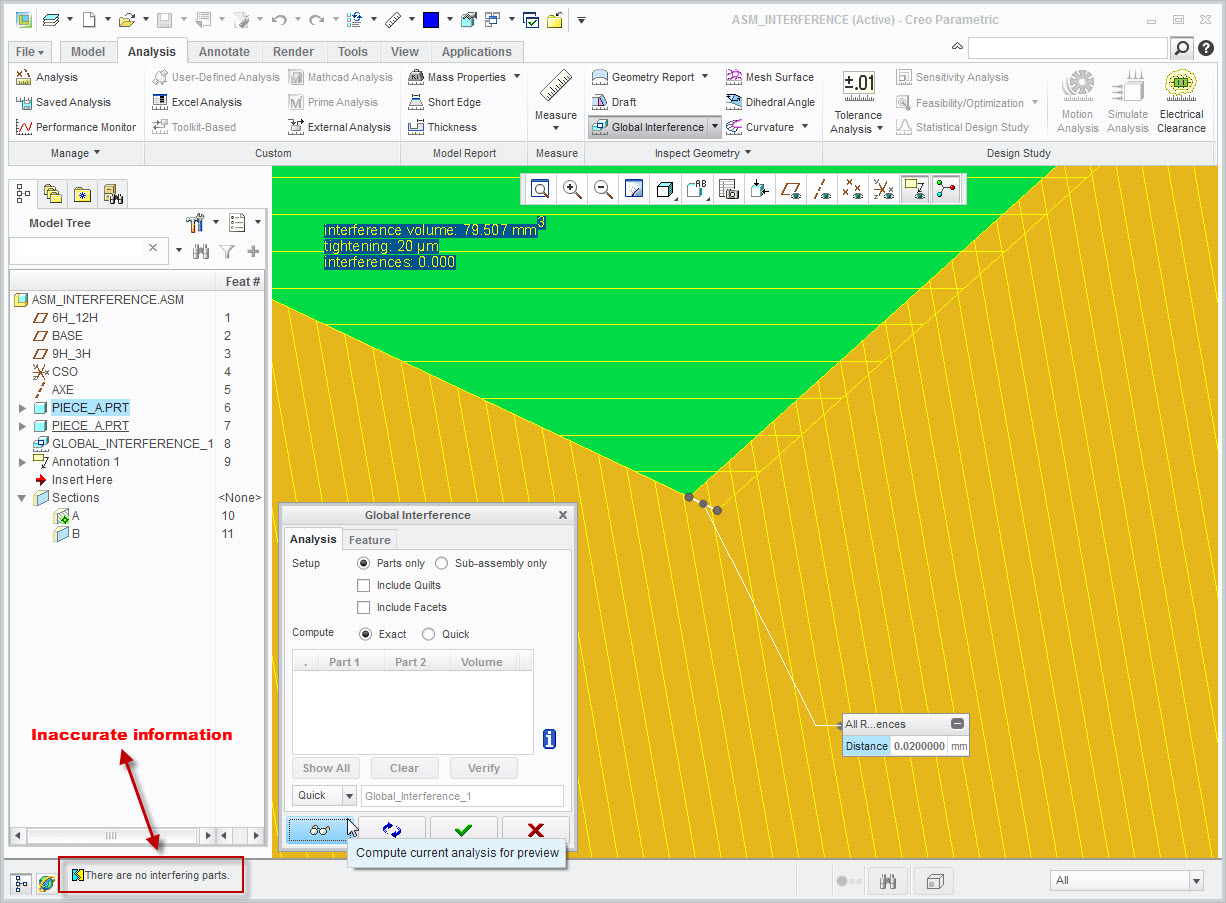Click Mass Properties in Model Report

point(465,77)
